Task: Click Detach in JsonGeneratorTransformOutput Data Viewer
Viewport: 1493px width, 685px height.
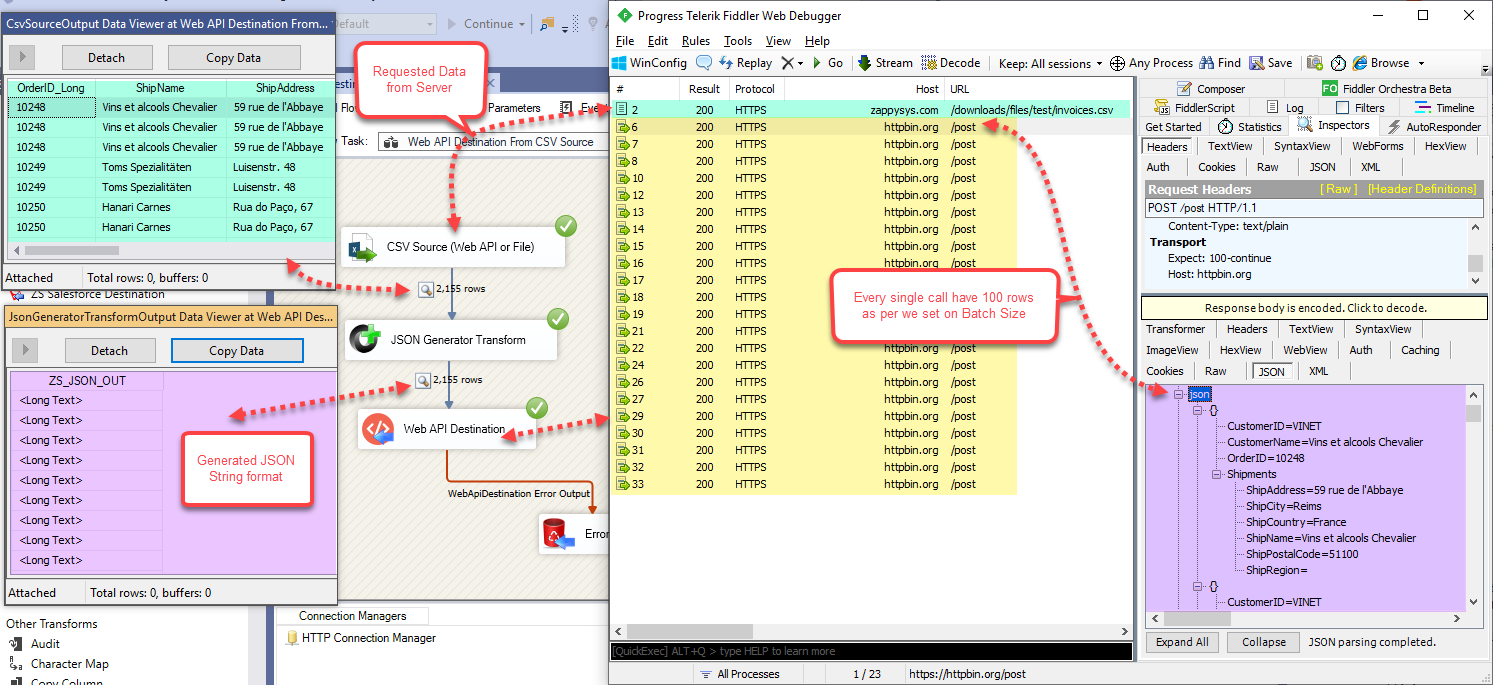Action: click(109, 350)
